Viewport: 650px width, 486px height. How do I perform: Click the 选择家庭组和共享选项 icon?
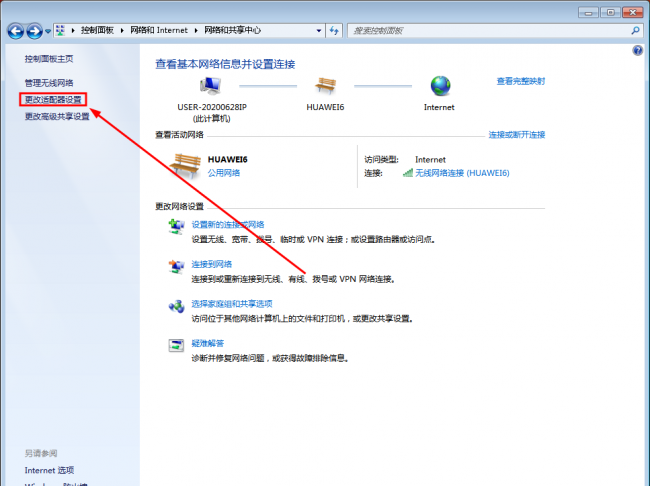coord(176,306)
